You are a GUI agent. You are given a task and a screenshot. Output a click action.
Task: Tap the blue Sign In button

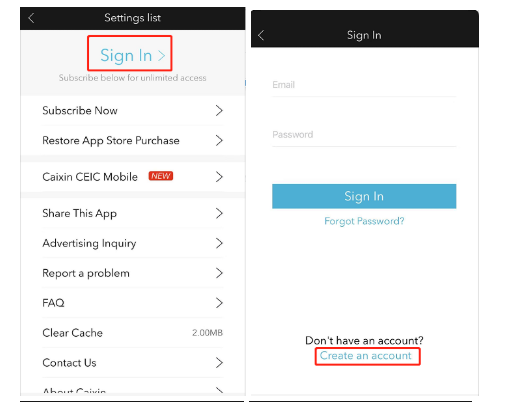tap(364, 196)
